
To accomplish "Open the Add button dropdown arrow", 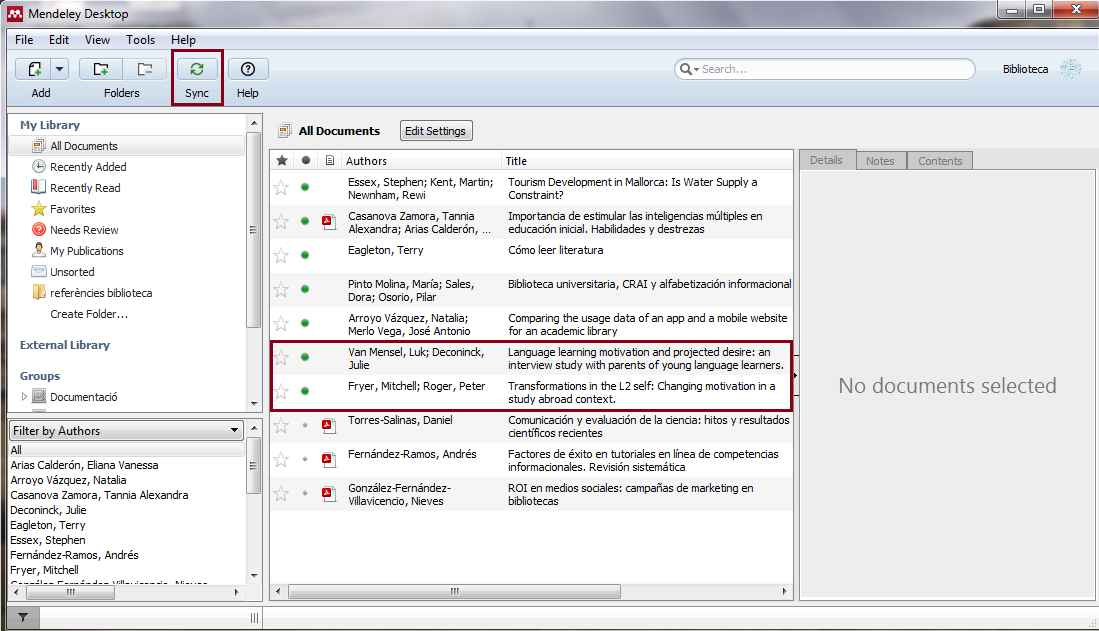I will [60, 69].
